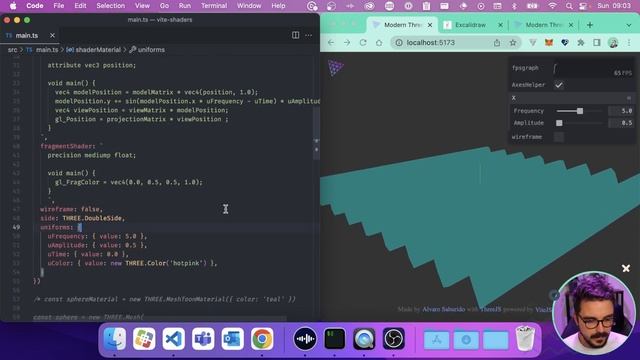The image size is (640, 360).
Task: Open the Chrome extensions puzzle icon
Action: pyautogui.click(x=581, y=42)
